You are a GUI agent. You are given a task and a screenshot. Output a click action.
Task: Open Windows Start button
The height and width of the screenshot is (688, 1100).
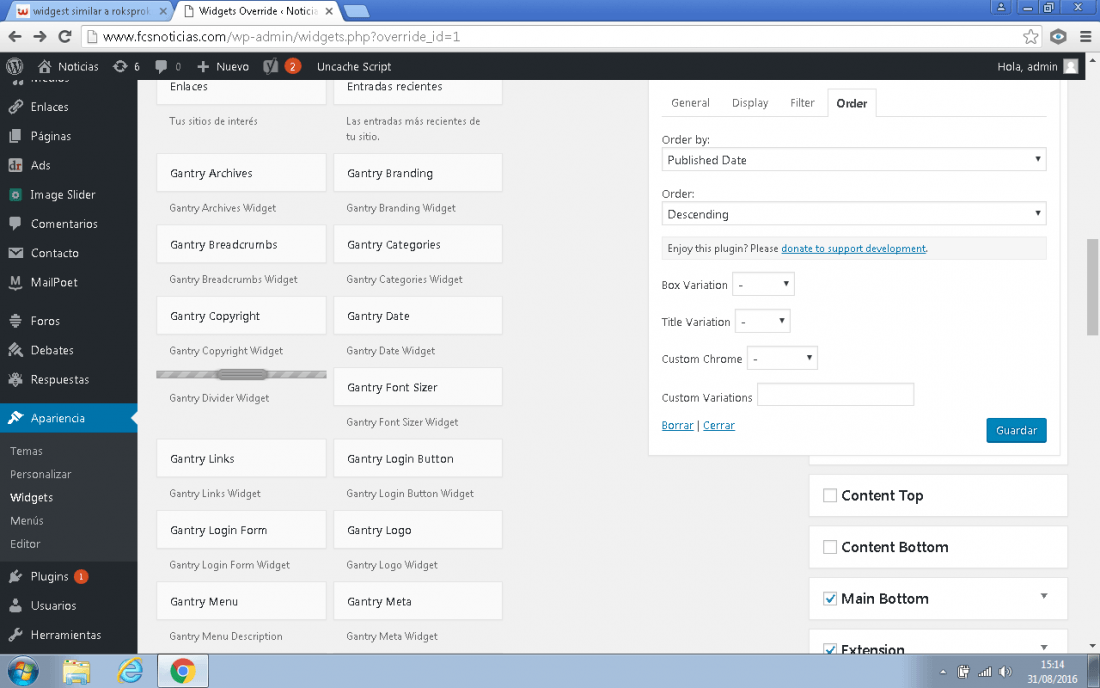(23, 672)
